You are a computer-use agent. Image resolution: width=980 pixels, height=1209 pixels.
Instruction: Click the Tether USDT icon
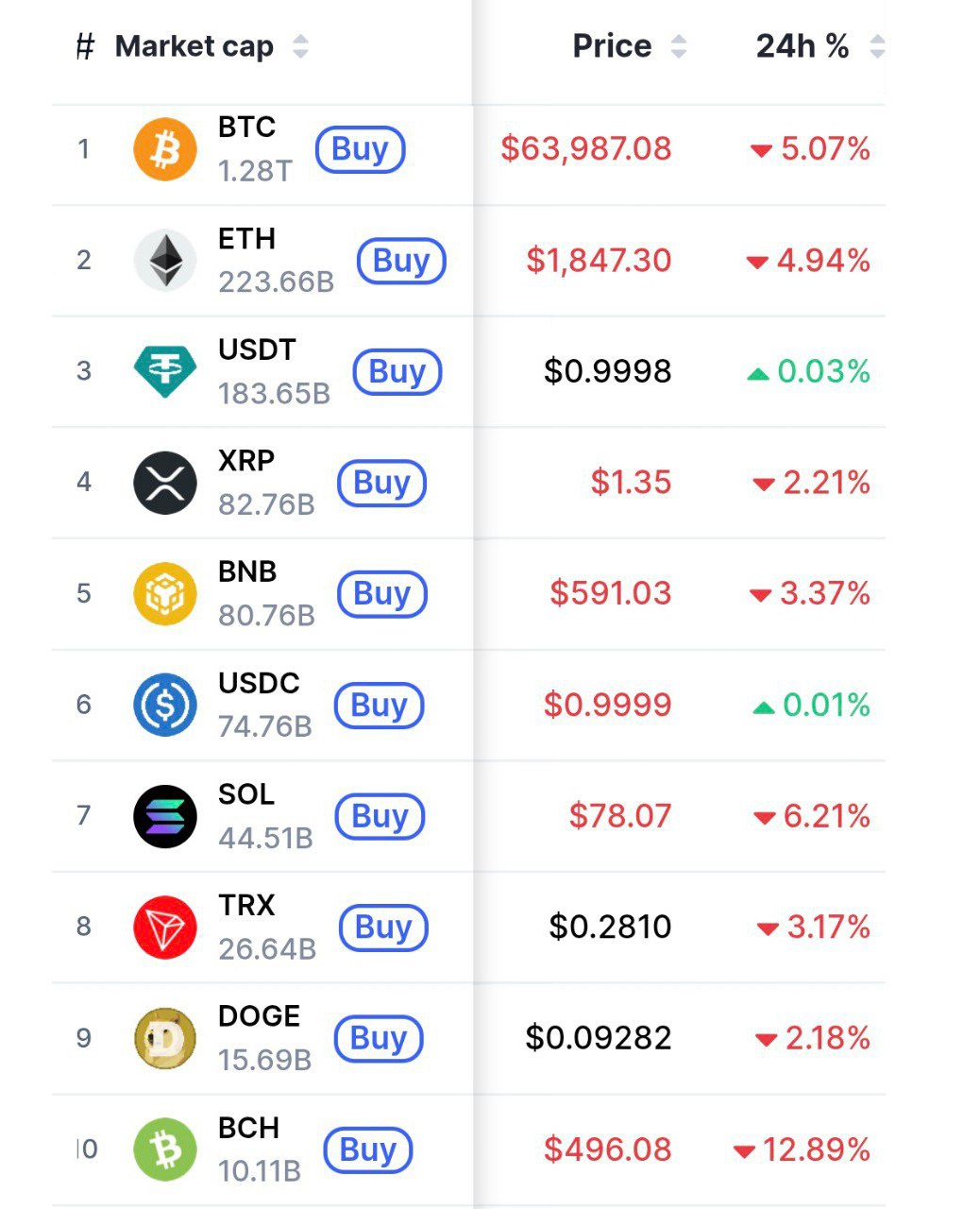click(x=165, y=371)
